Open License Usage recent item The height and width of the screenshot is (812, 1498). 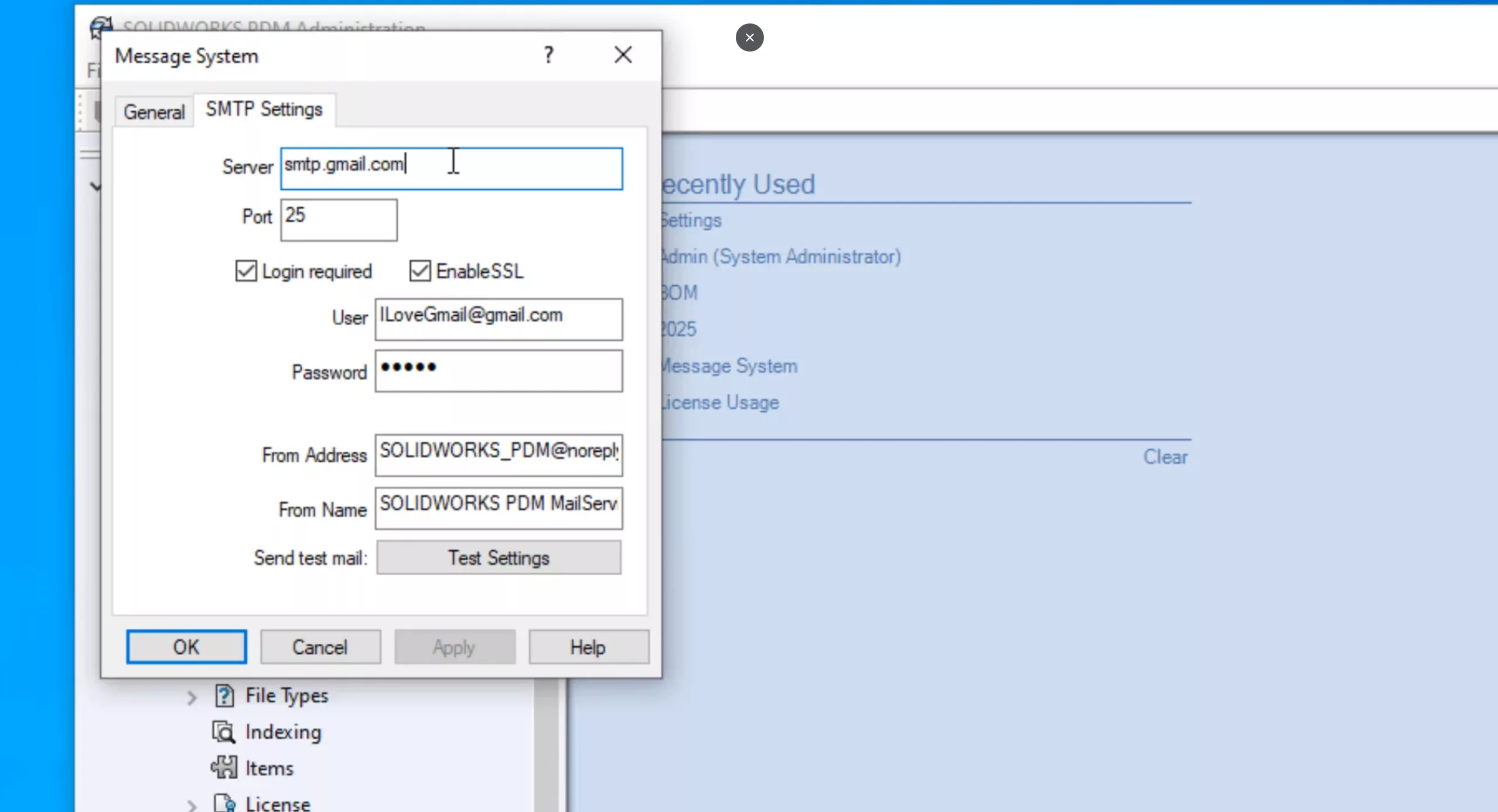(720, 402)
